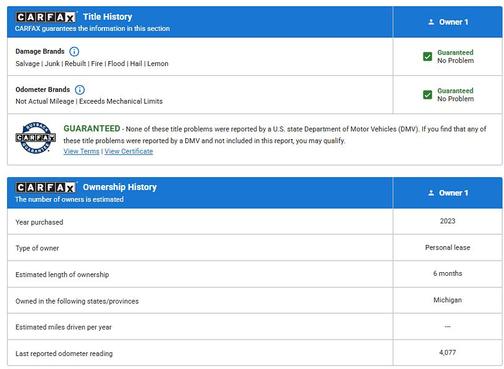
Task: Click the Michigan value
Action: 447,300
